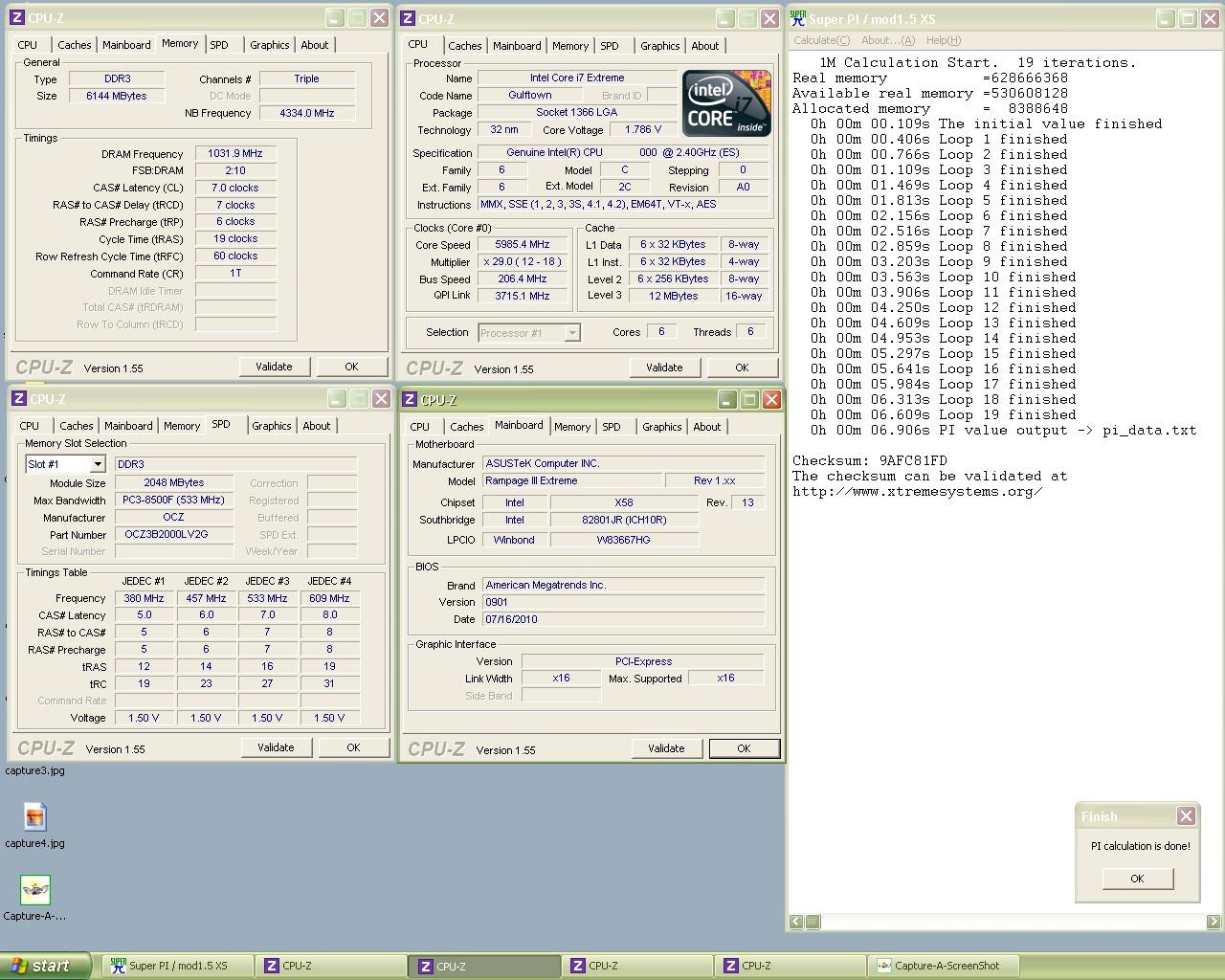Click Part Number field OCZ3B2000LV2G
1225x980 pixels.
pyautogui.click(x=174, y=534)
